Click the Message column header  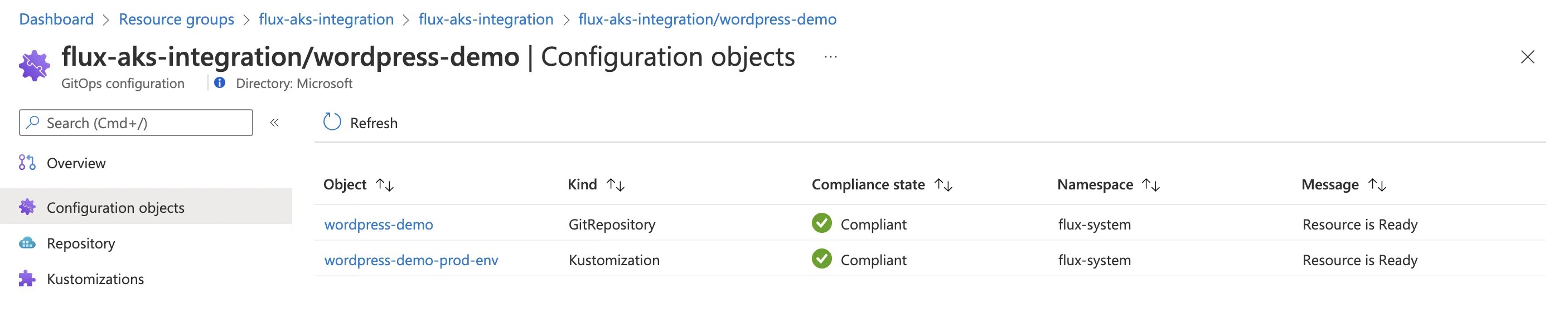click(x=1330, y=184)
